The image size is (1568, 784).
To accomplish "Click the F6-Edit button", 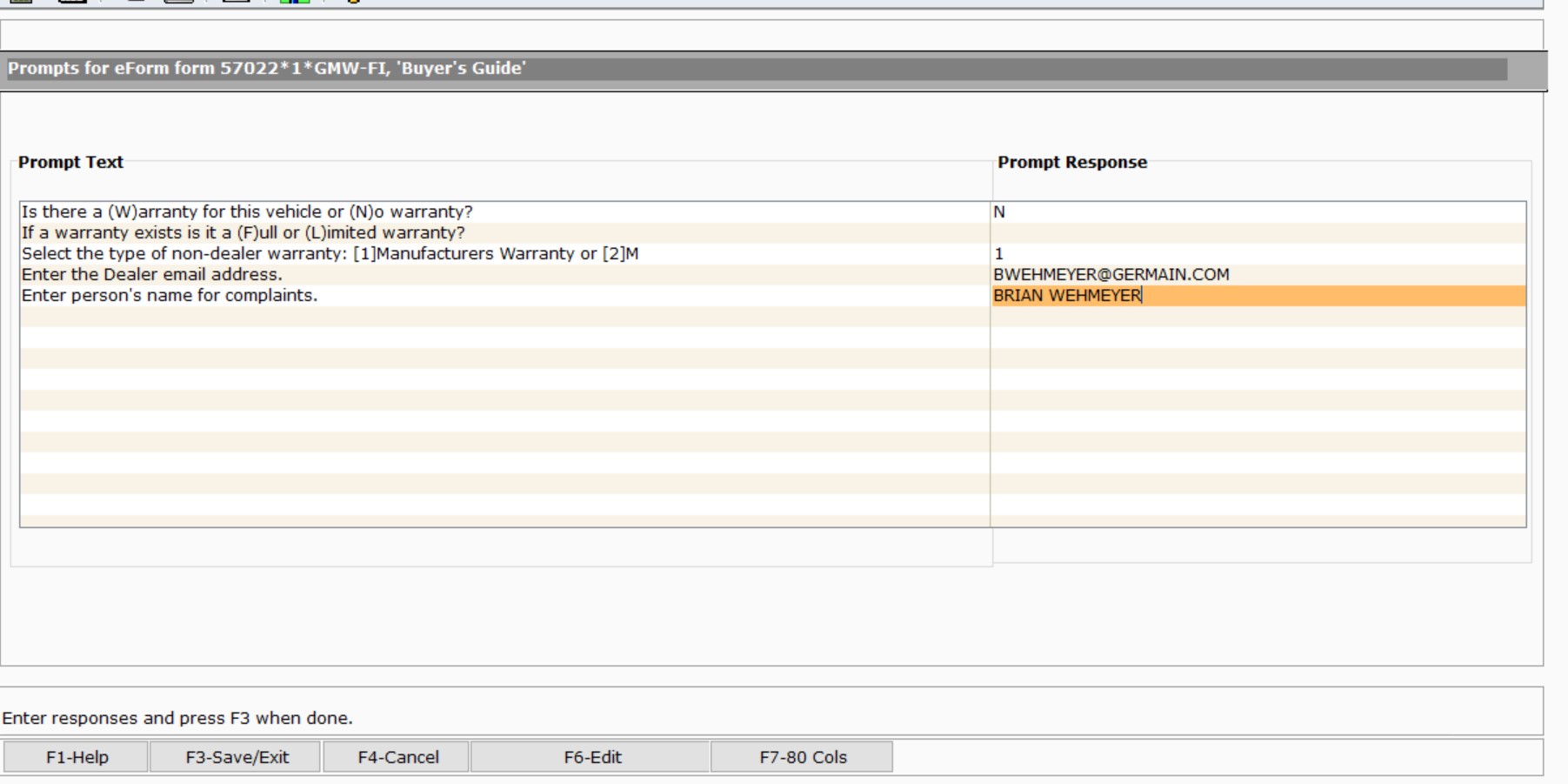I will (591, 757).
